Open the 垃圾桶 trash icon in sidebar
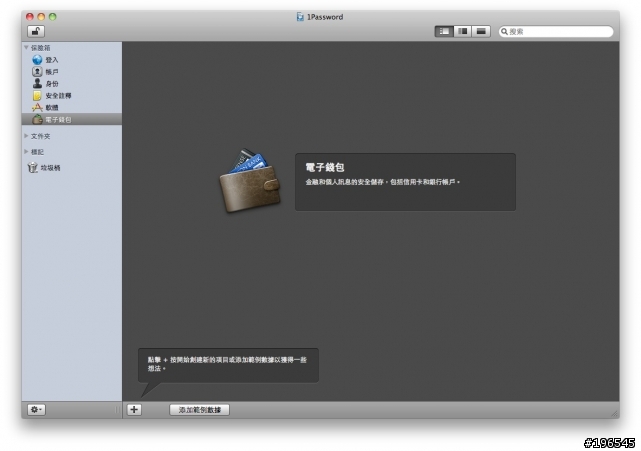The image size is (641, 451). [32, 168]
